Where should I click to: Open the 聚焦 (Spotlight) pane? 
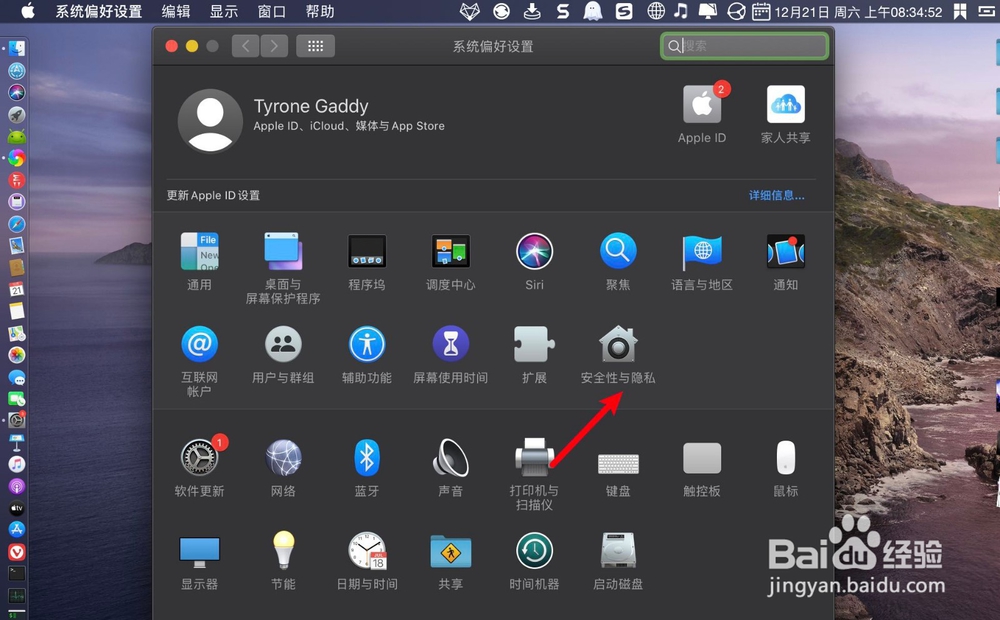click(x=618, y=251)
